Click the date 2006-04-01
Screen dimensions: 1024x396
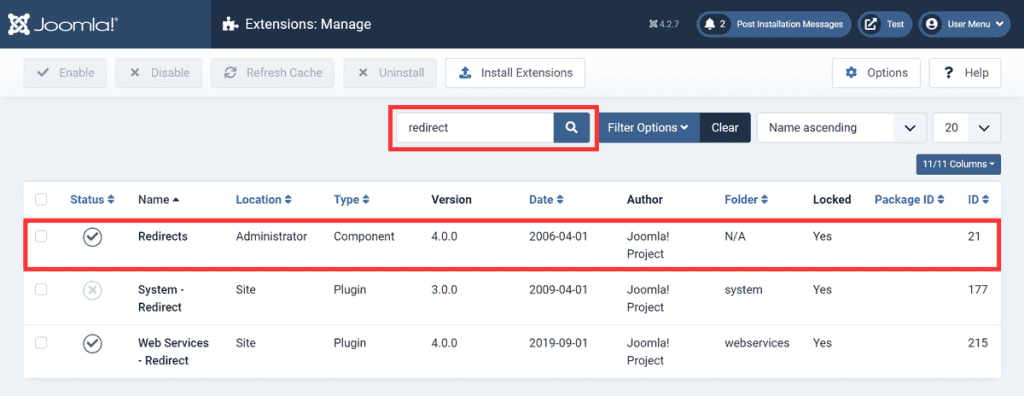pos(558,237)
